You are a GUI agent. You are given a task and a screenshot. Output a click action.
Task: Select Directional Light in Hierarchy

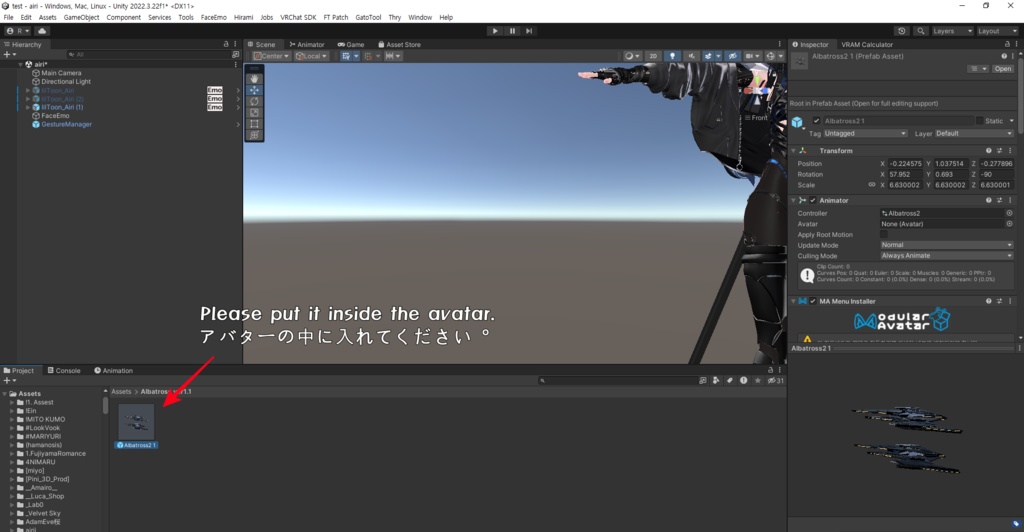coord(65,82)
